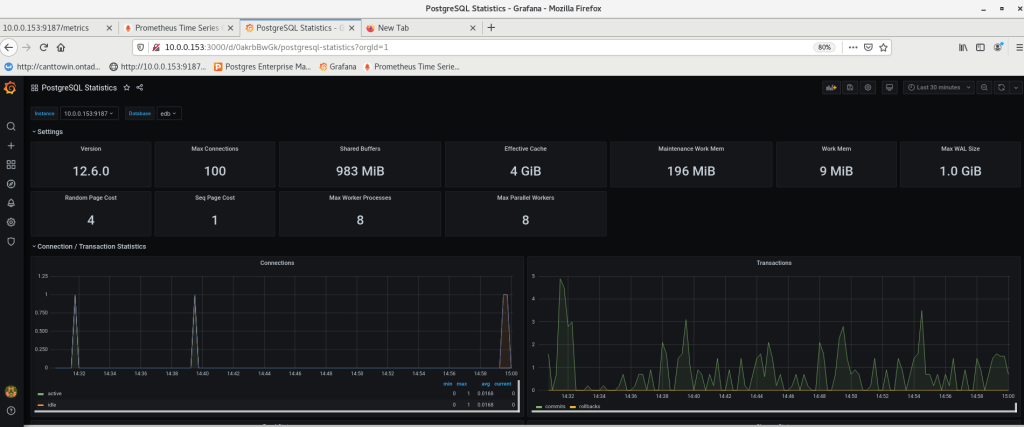Share the PostgreSQL Statistics dashboard
Screen dimensions: 1024x427
pyautogui.click(x=140, y=88)
